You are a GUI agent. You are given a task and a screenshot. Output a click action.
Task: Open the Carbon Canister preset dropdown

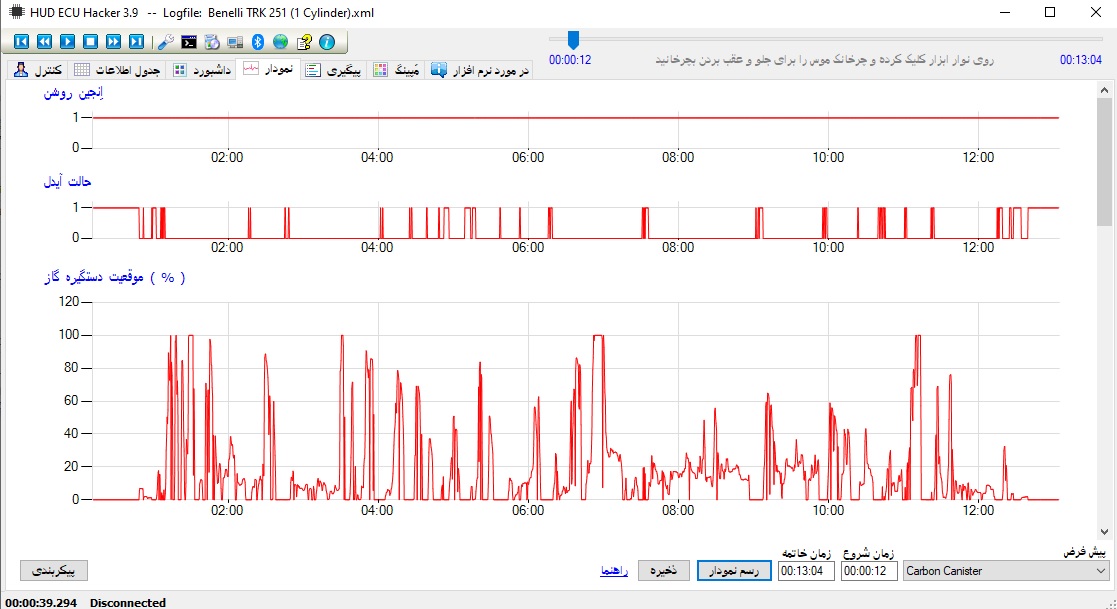(x=1006, y=571)
